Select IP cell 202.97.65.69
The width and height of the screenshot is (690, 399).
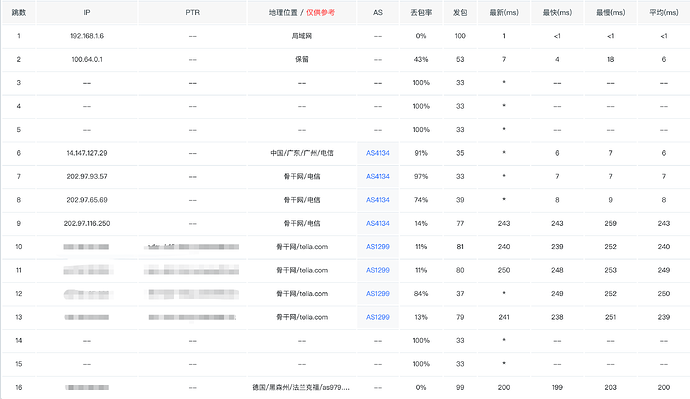click(87, 200)
